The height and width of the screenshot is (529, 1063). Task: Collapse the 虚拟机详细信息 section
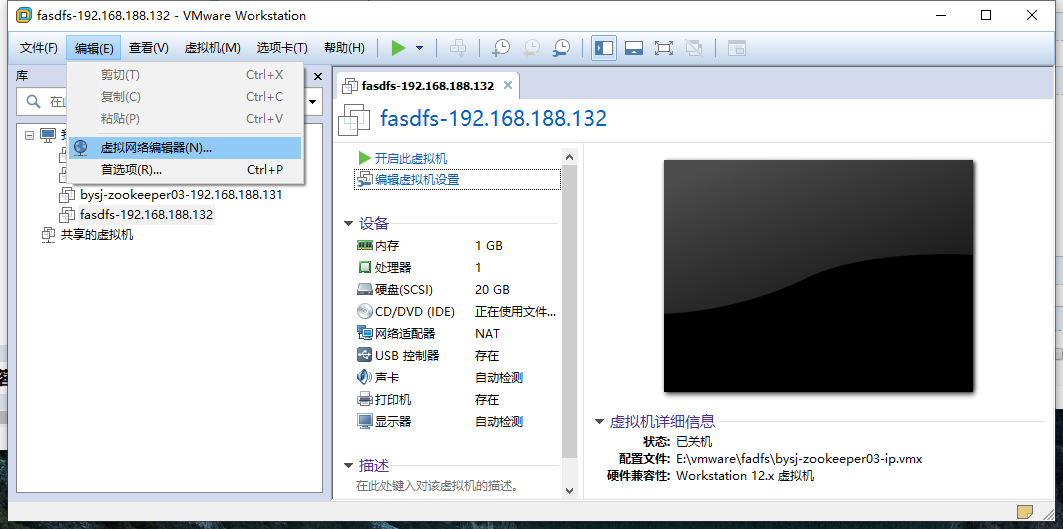pos(599,422)
